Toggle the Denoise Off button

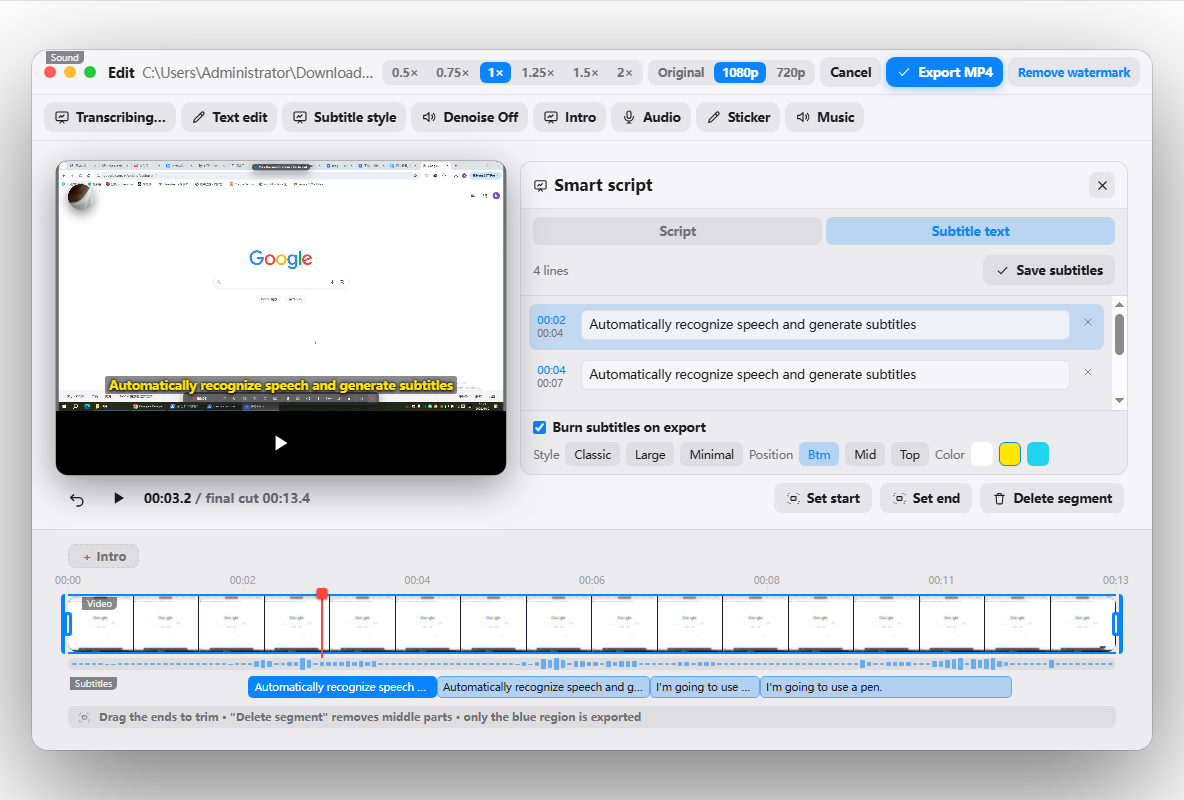click(470, 117)
